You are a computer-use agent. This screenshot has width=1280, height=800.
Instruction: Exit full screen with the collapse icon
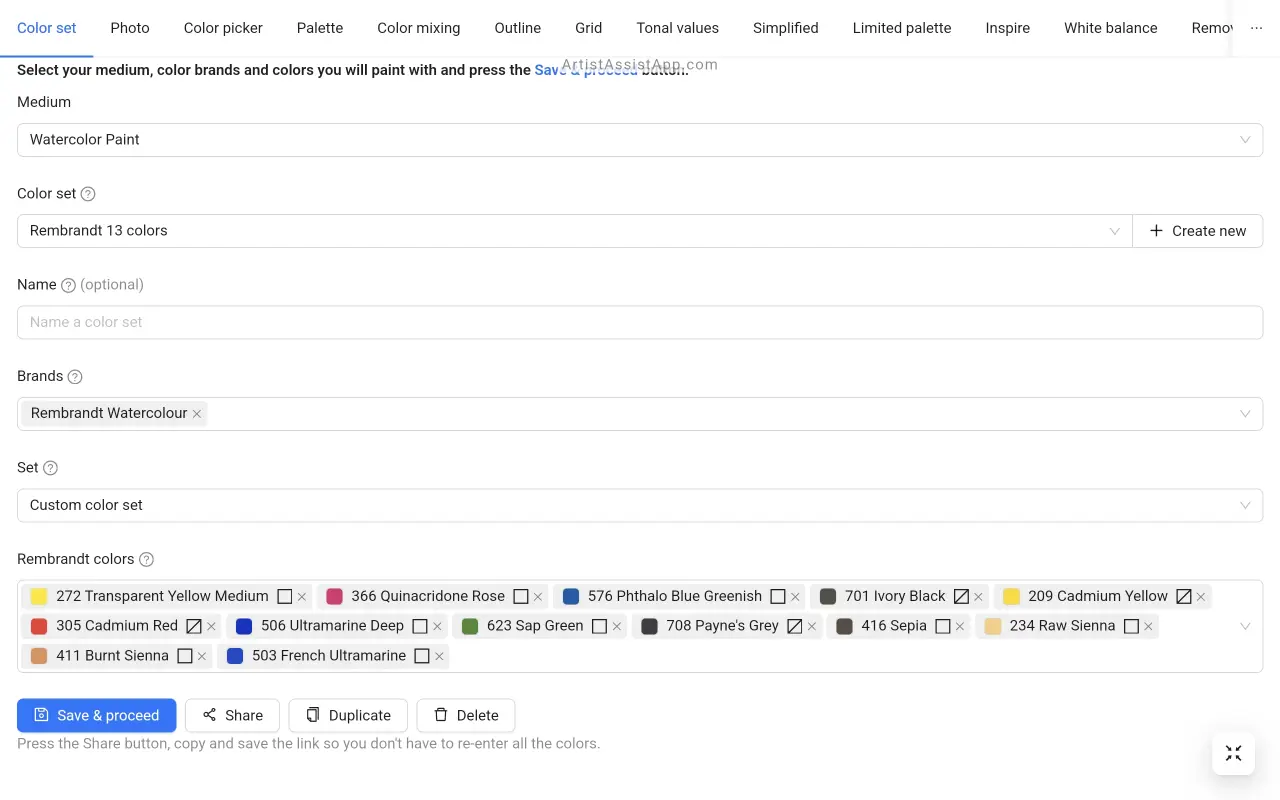pyautogui.click(x=1233, y=753)
